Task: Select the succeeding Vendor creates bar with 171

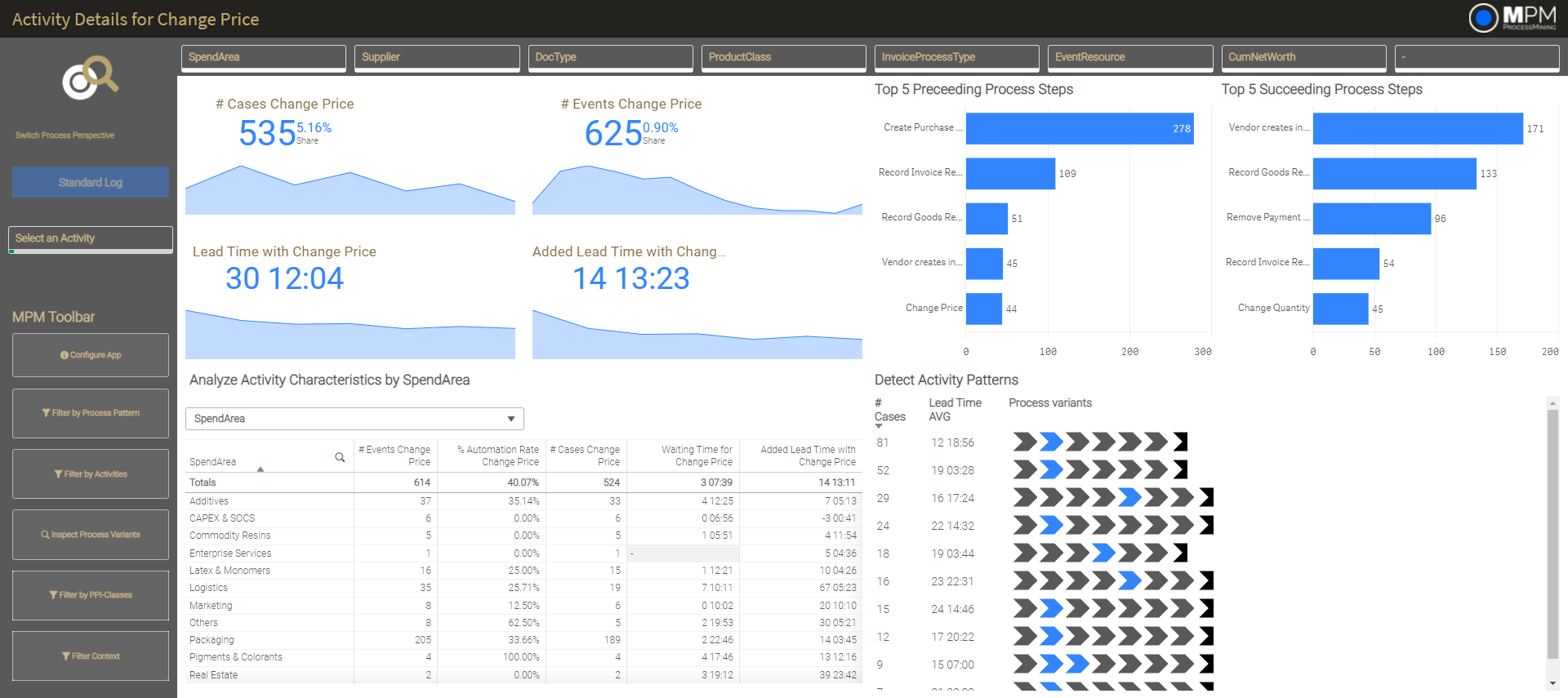Action: (1418, 128)
